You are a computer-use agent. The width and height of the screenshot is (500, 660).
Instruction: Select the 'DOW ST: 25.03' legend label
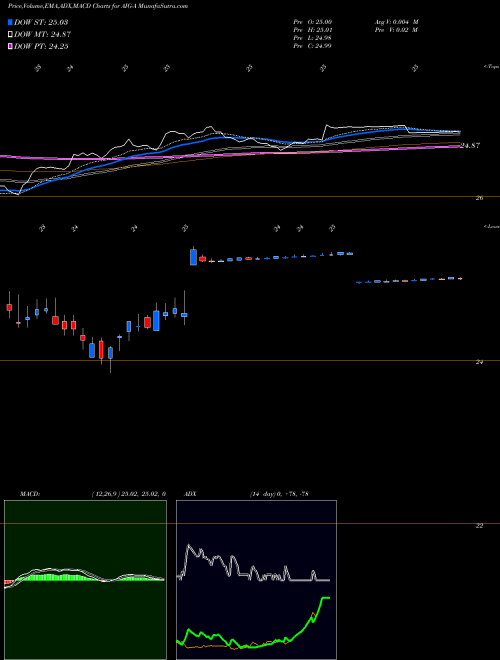click(41, 22)
